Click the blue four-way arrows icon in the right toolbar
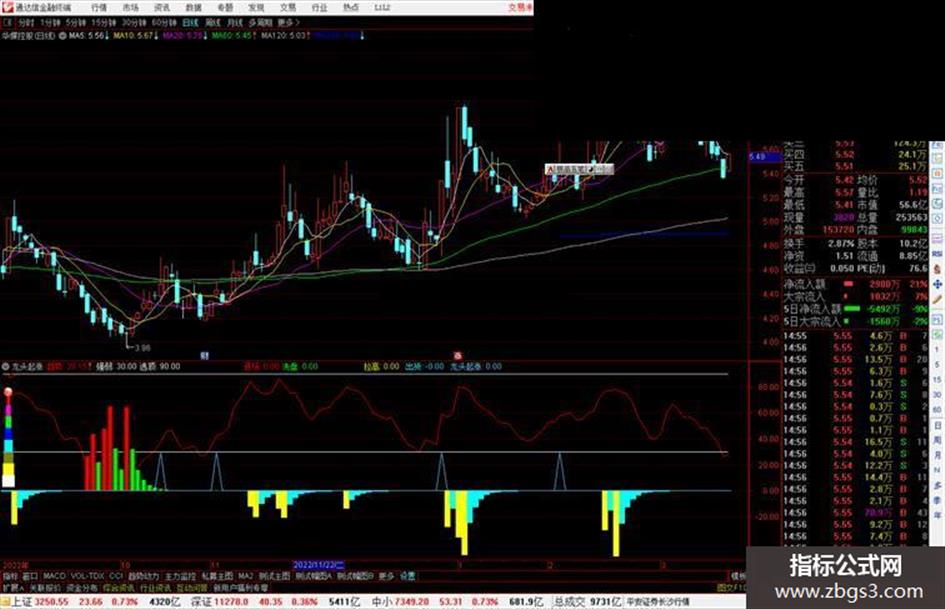 (937, 284)
